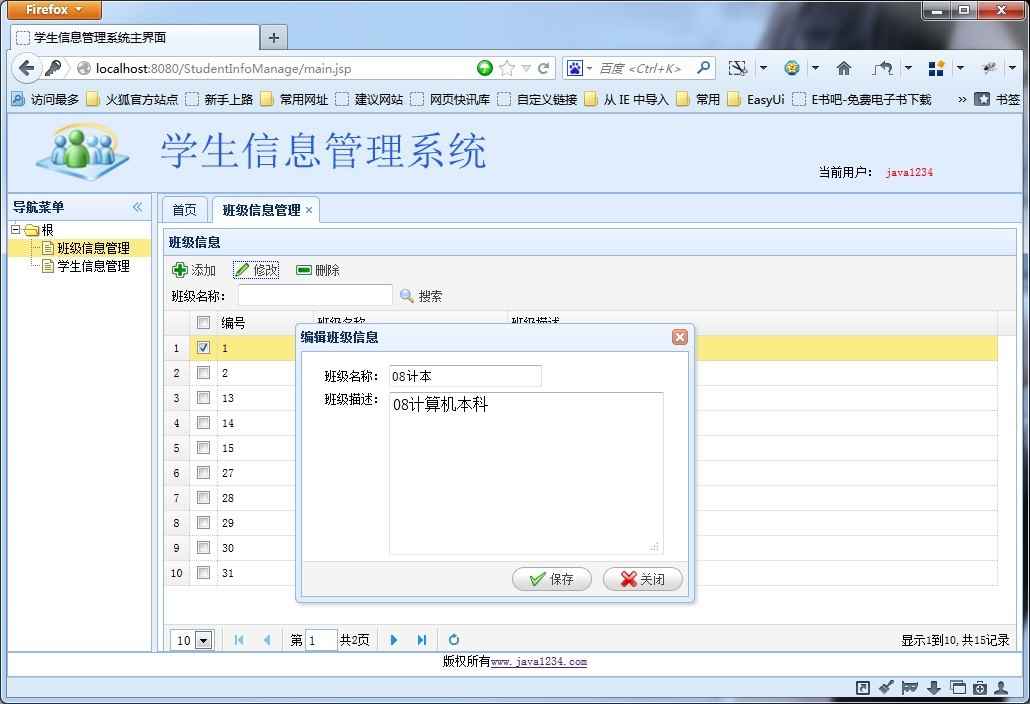Viewport: 1030px width, 704px height.
Task: Click the 学生信息管理系统主界面 browser tab
Action: 135,37
